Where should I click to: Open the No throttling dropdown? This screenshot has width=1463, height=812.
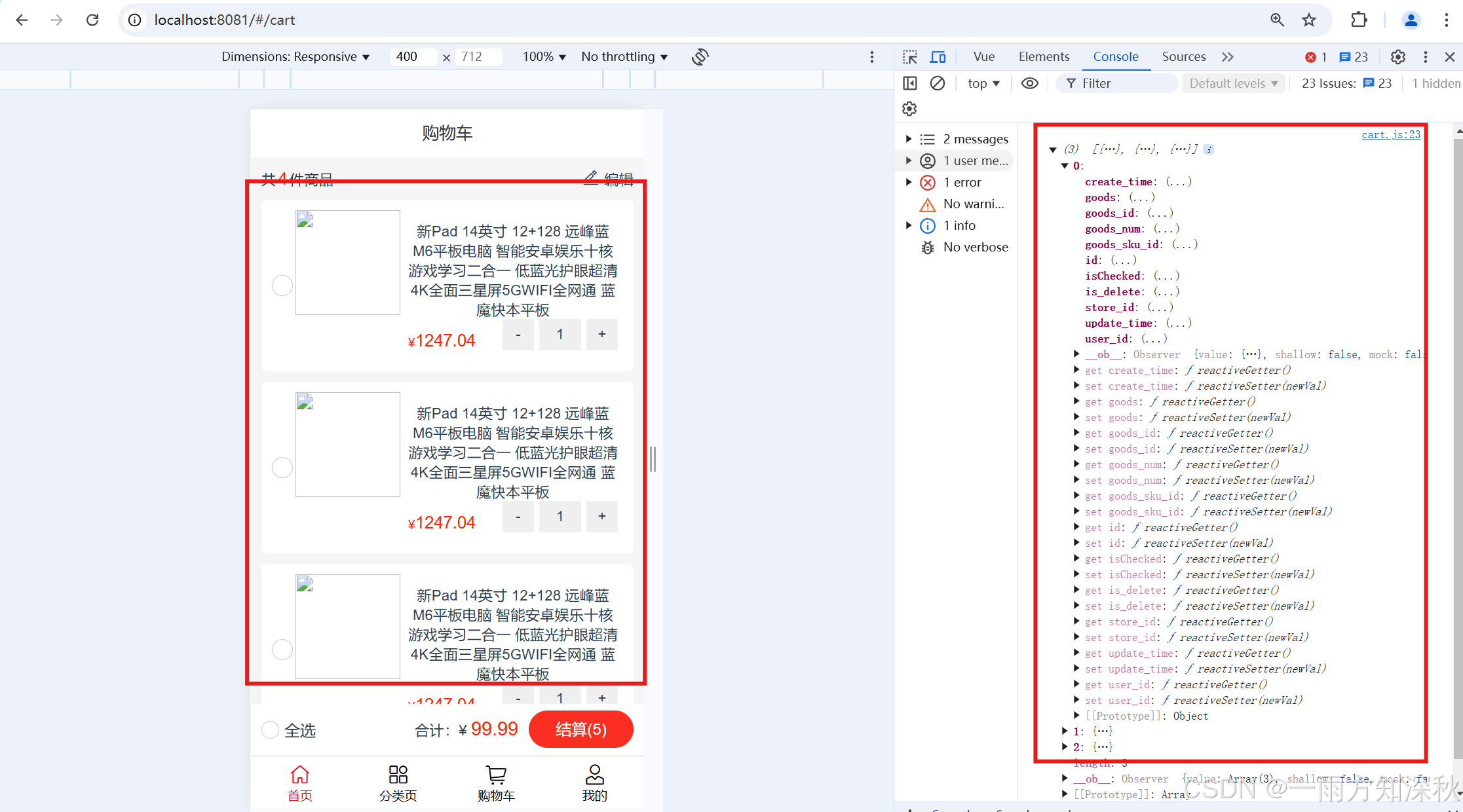(x=624, y=57)
